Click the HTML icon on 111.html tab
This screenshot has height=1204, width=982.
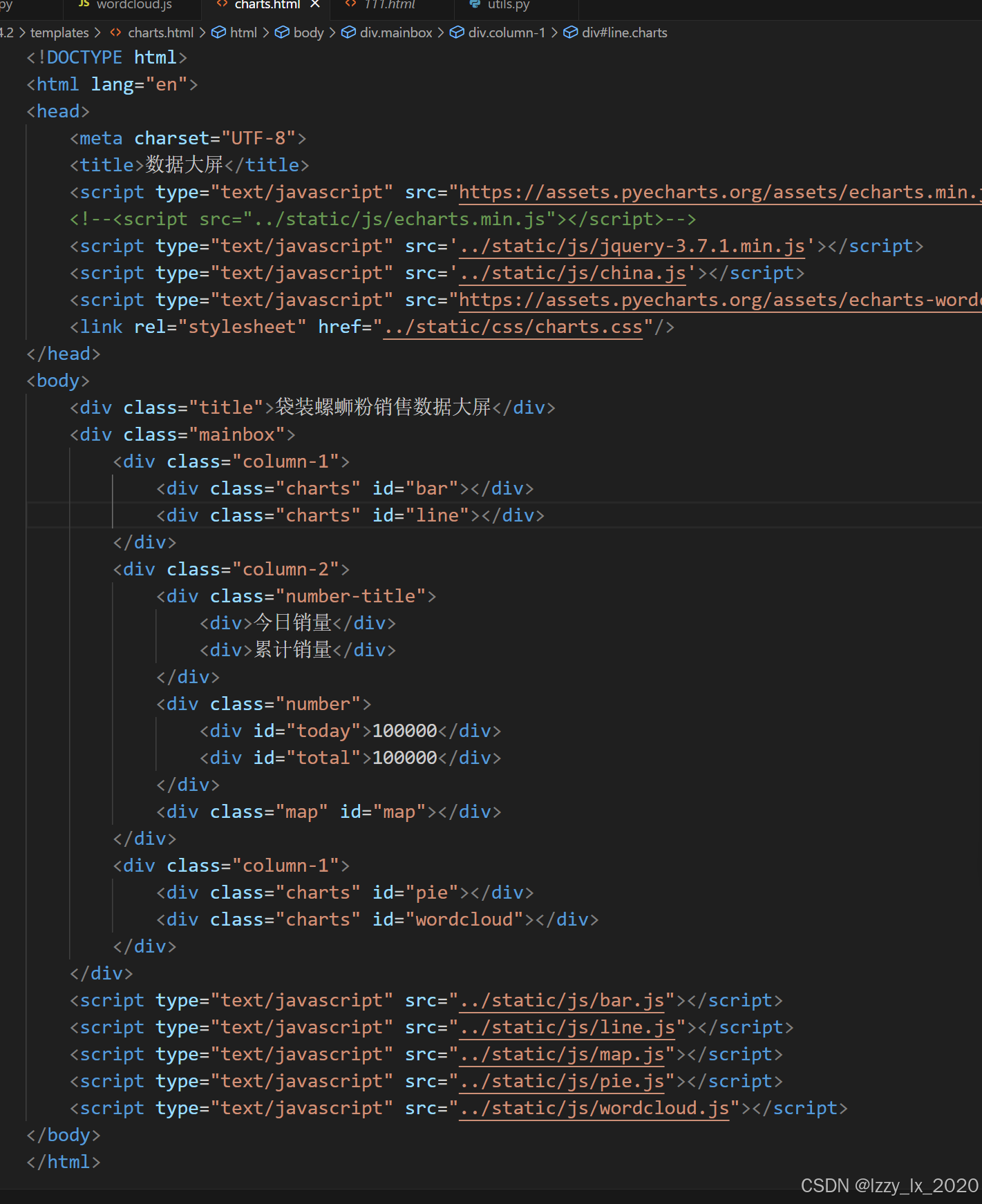point(351,4)
